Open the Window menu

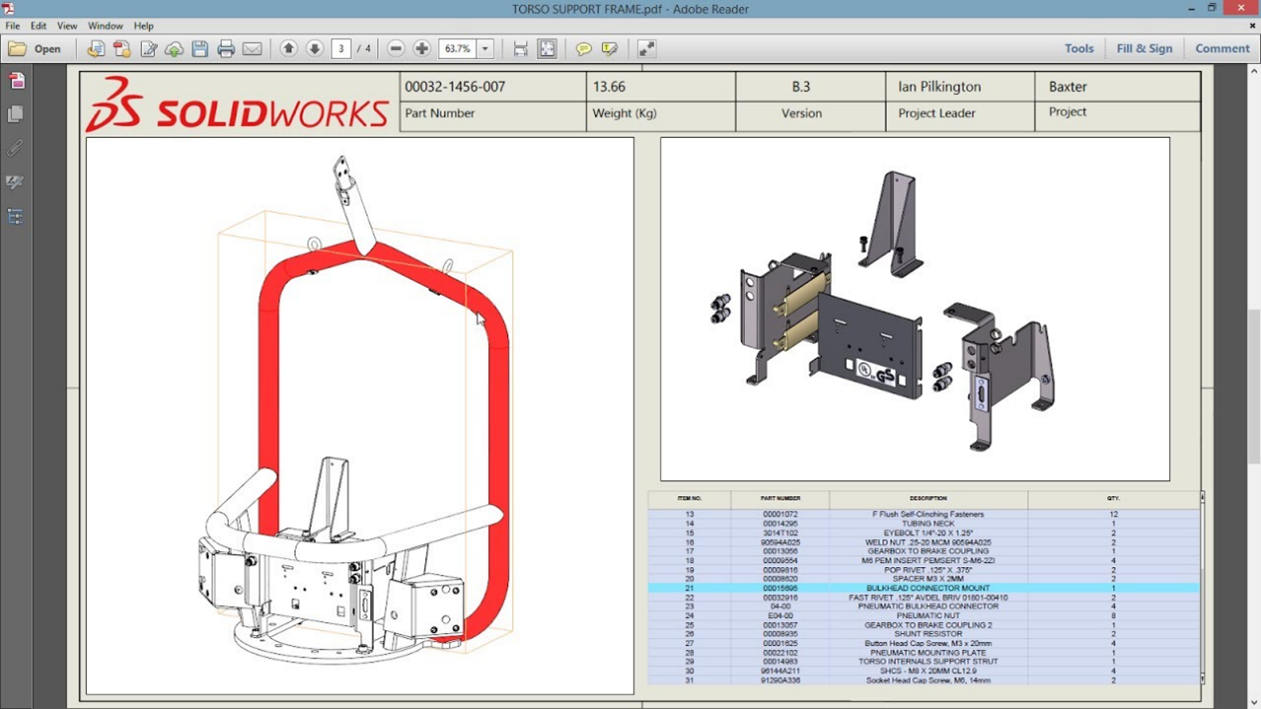(x=105, y=26)
